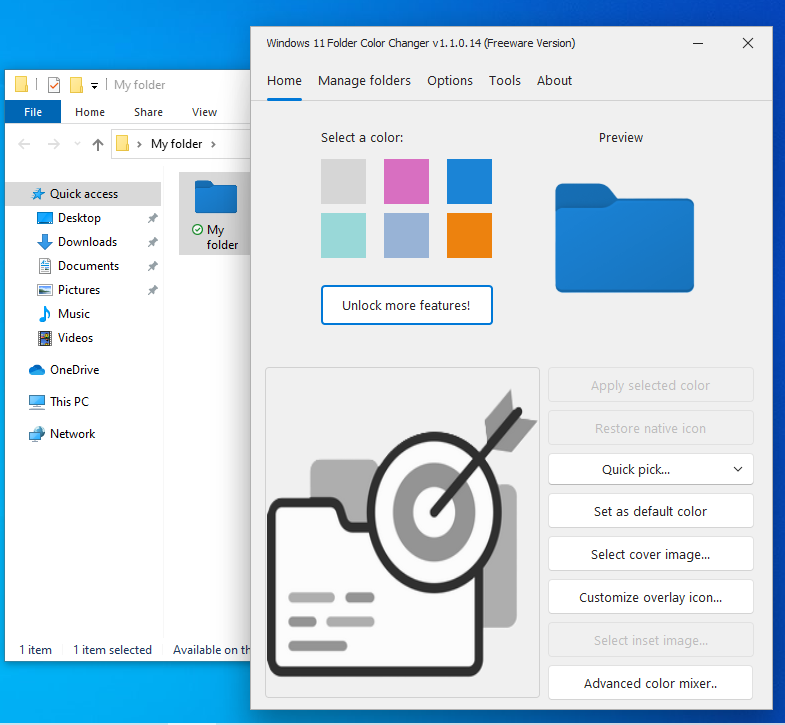Open the File menu in Explorer
785x725 pixels.
(x=33, y=112)
